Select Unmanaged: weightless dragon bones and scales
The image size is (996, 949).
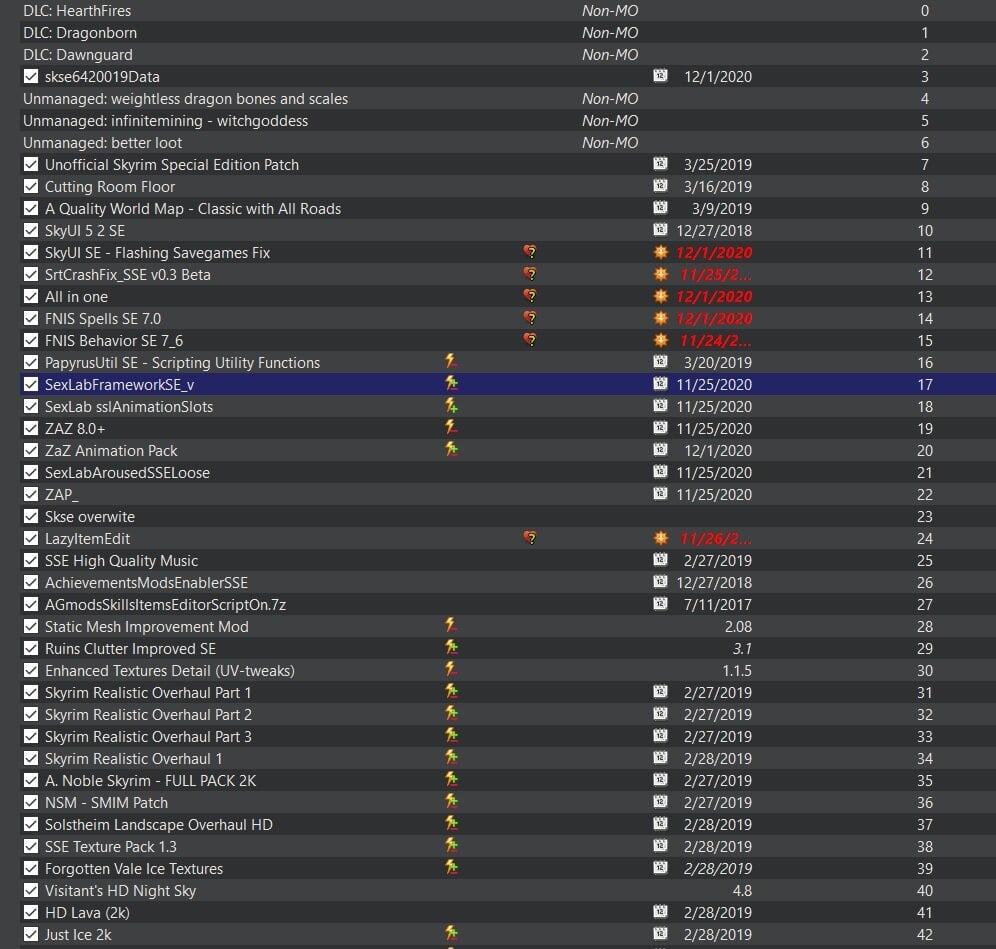[x=508, y=98]
